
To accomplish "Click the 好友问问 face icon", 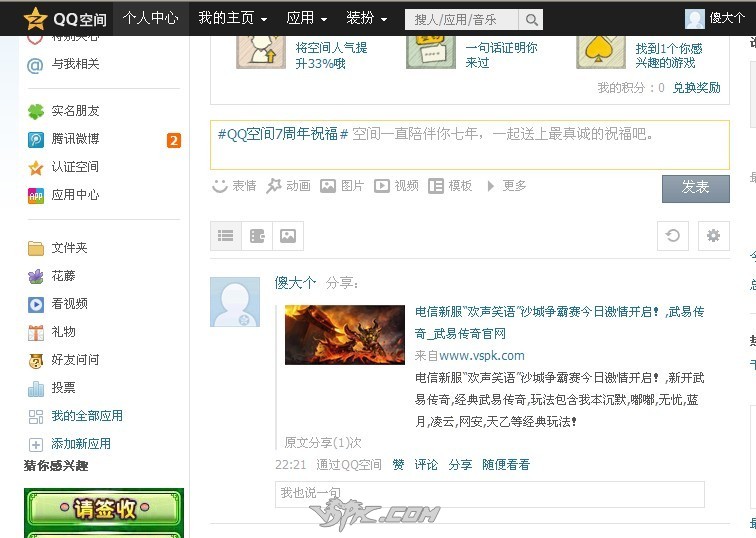I will tap(36, 361).
